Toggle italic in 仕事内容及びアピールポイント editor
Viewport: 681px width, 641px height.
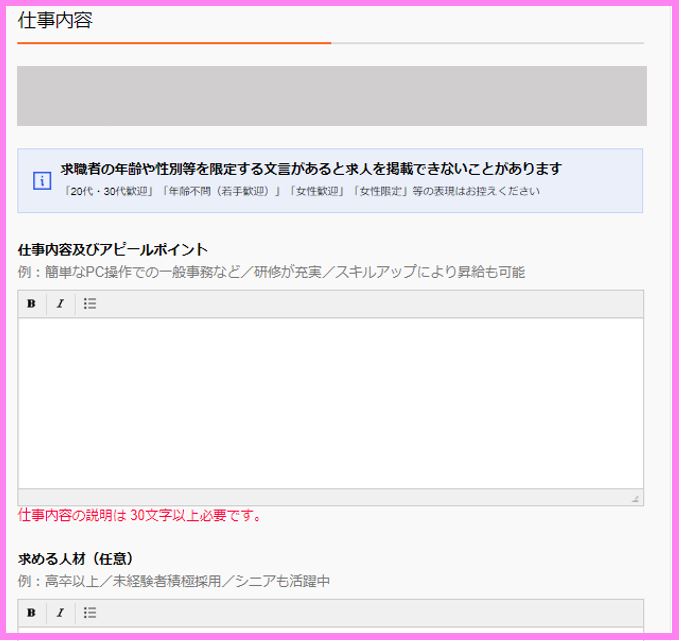click(60, 304)
